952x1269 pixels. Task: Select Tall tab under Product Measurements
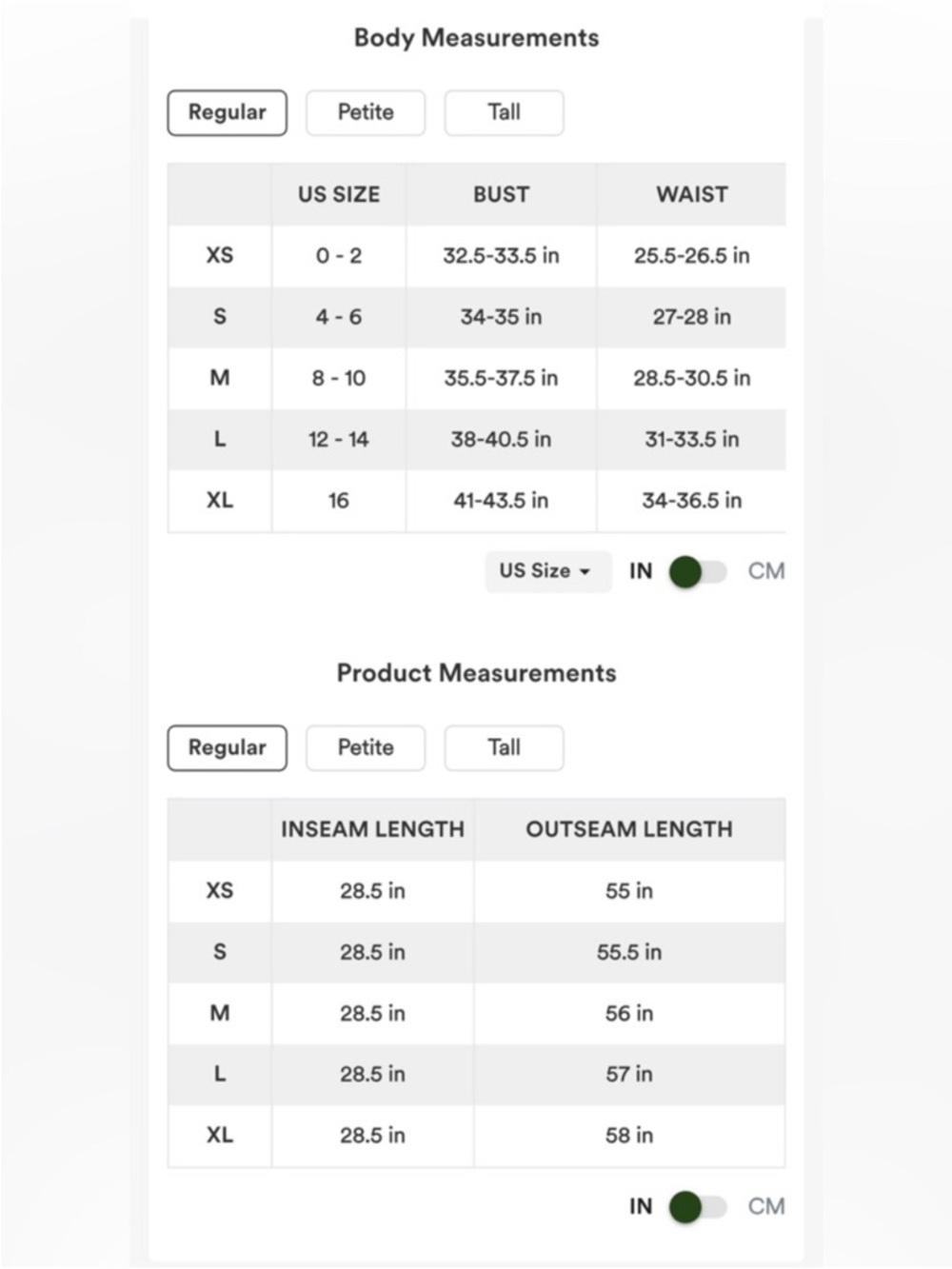pyautogui.click(x=504, y=747)
